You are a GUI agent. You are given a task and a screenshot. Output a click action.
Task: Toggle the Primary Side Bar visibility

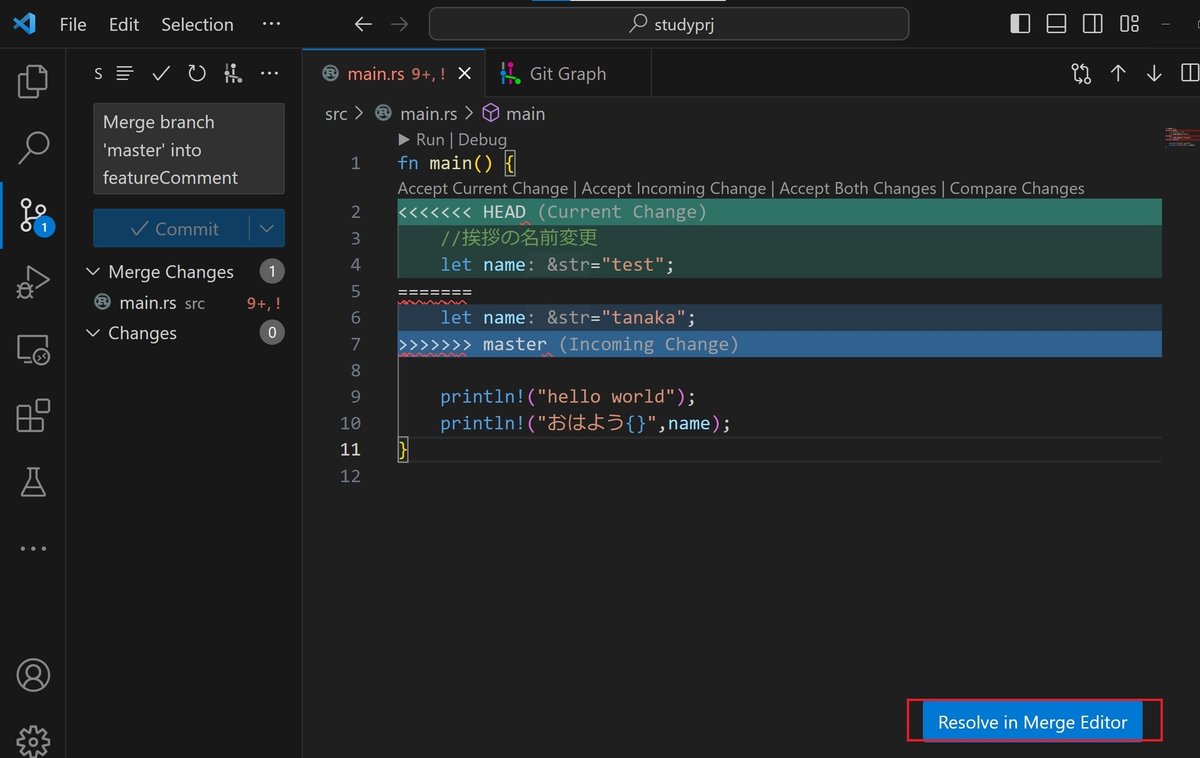click(x=1019, y=23)
